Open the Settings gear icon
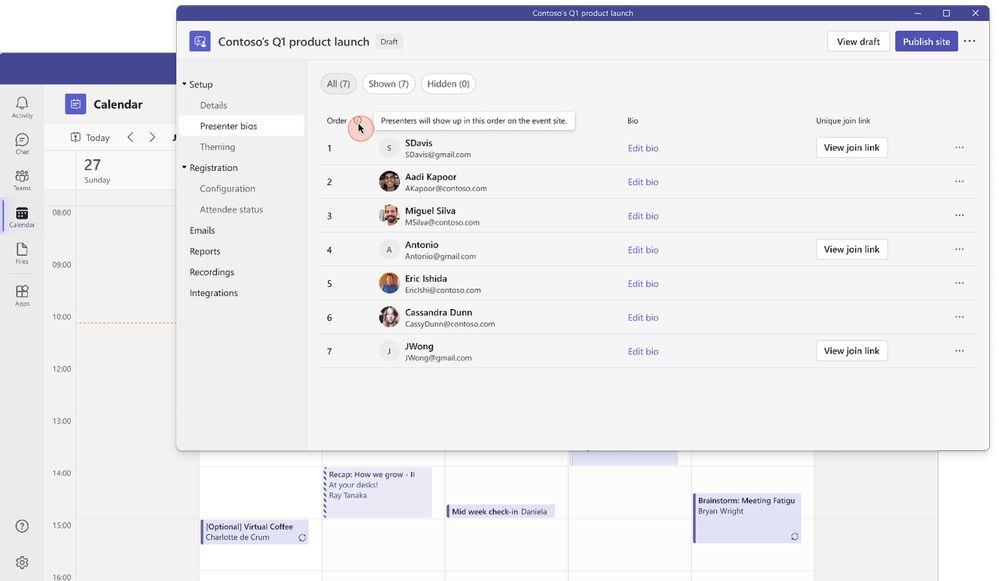This screenshot has height=581, width=999. pos(22,563)
